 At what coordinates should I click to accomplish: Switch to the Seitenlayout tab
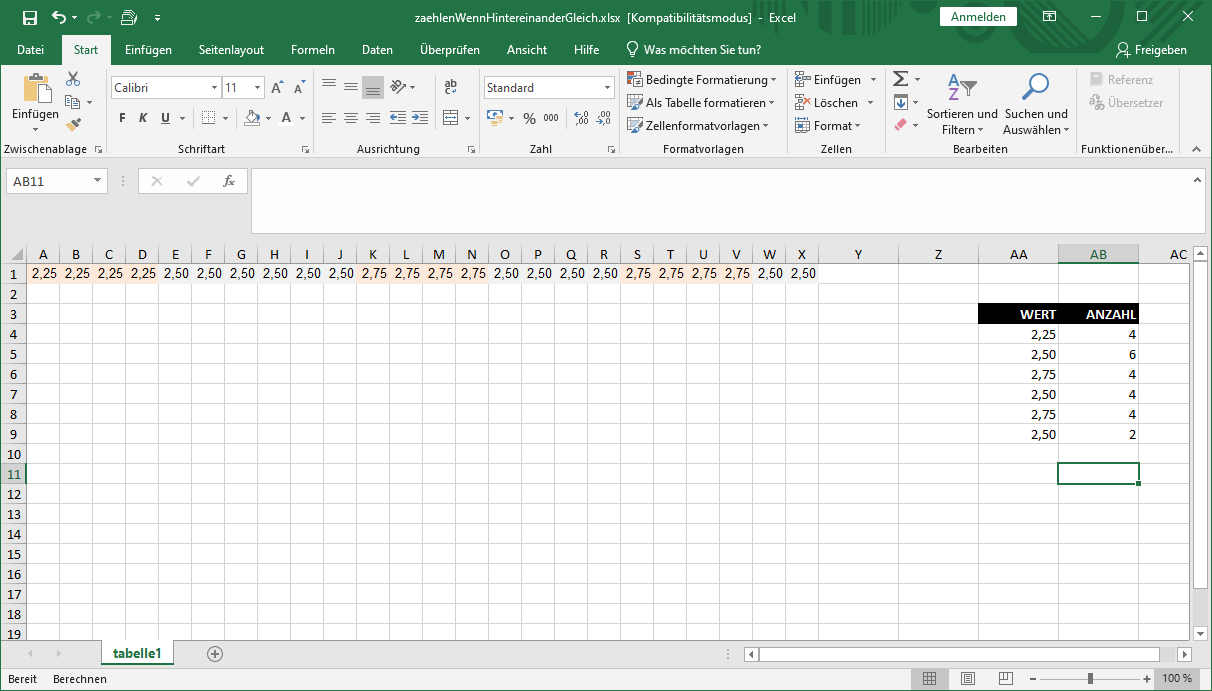(231, 49)
